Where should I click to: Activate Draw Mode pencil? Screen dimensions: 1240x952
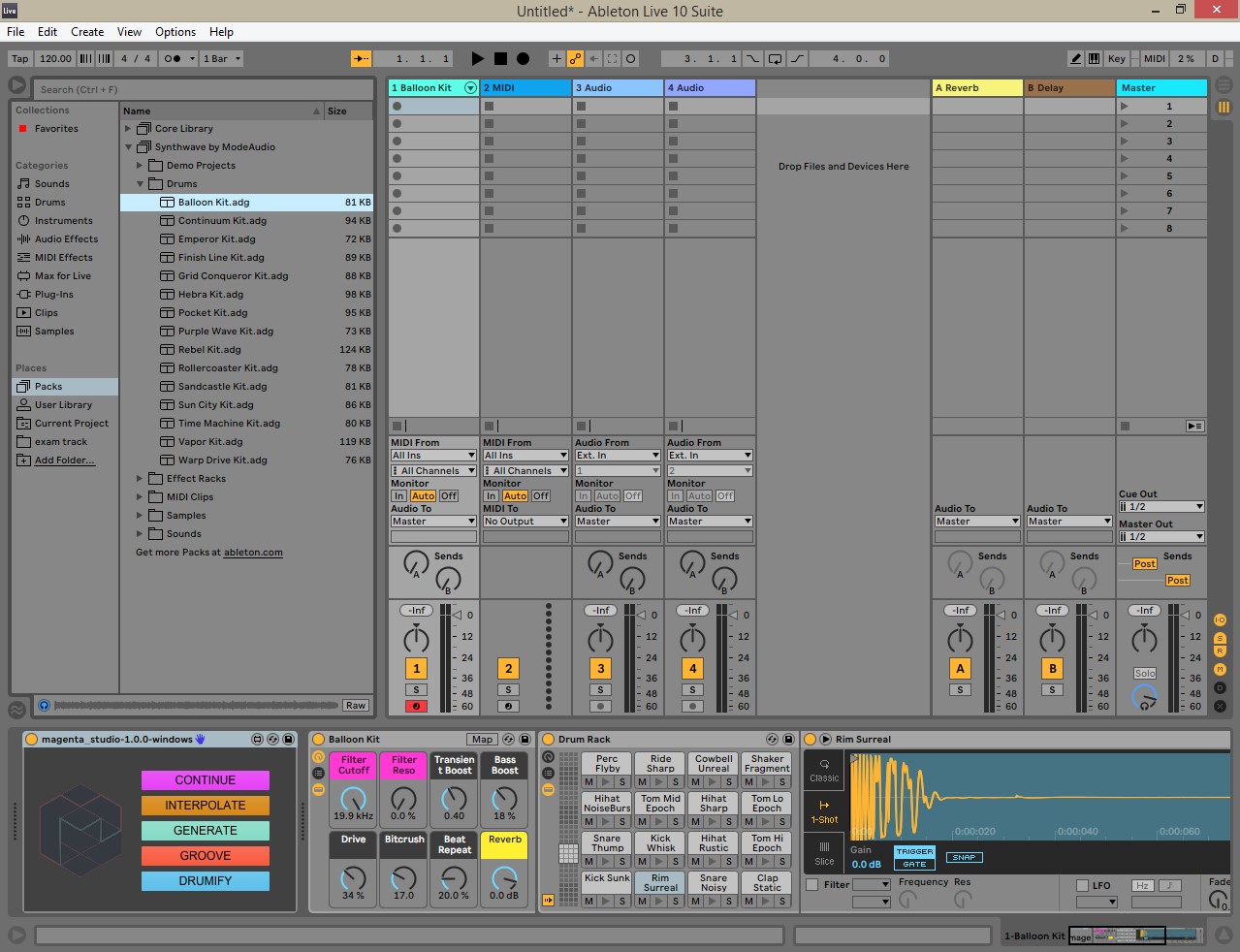tap(1076, 58)
